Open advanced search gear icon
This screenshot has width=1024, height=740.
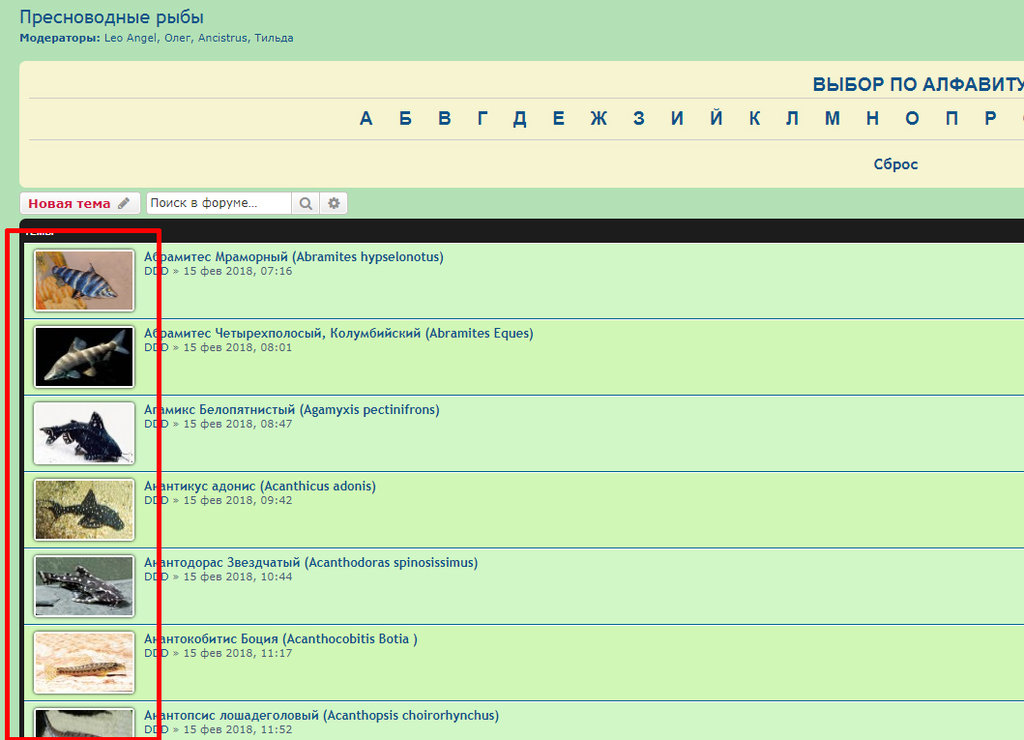point(334,203)
